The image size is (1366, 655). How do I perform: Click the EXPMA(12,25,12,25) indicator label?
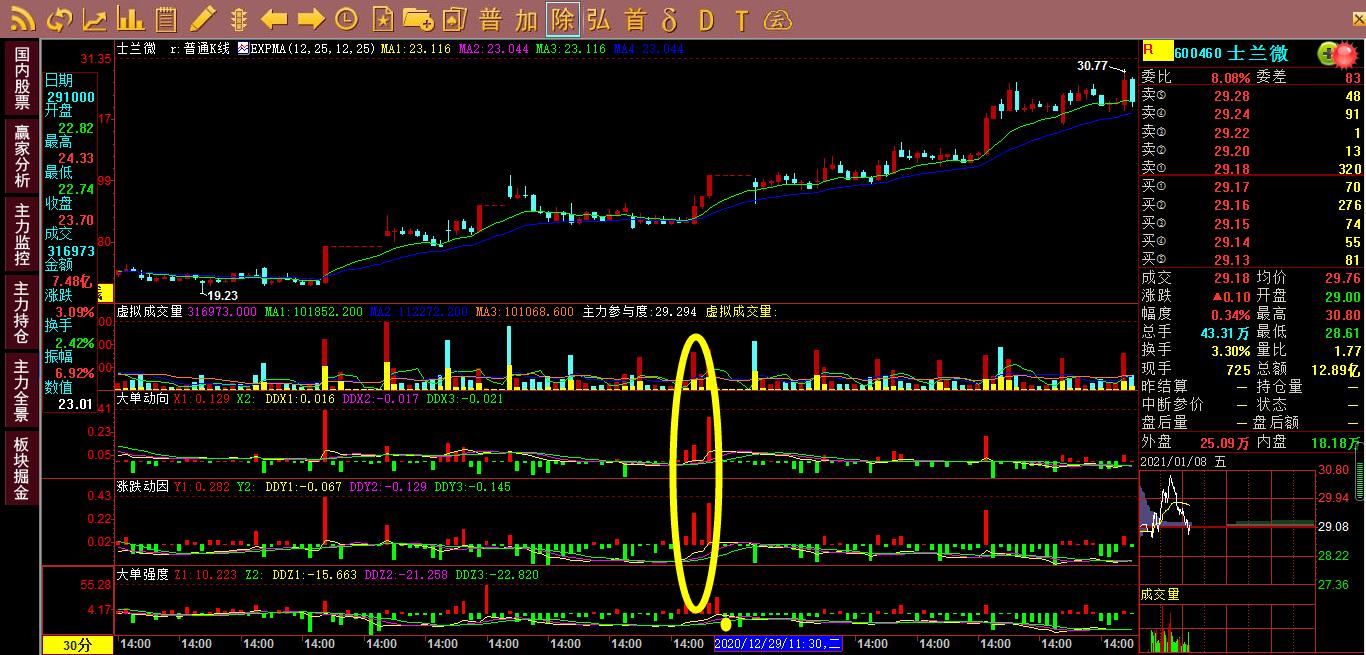pos(312,48)
